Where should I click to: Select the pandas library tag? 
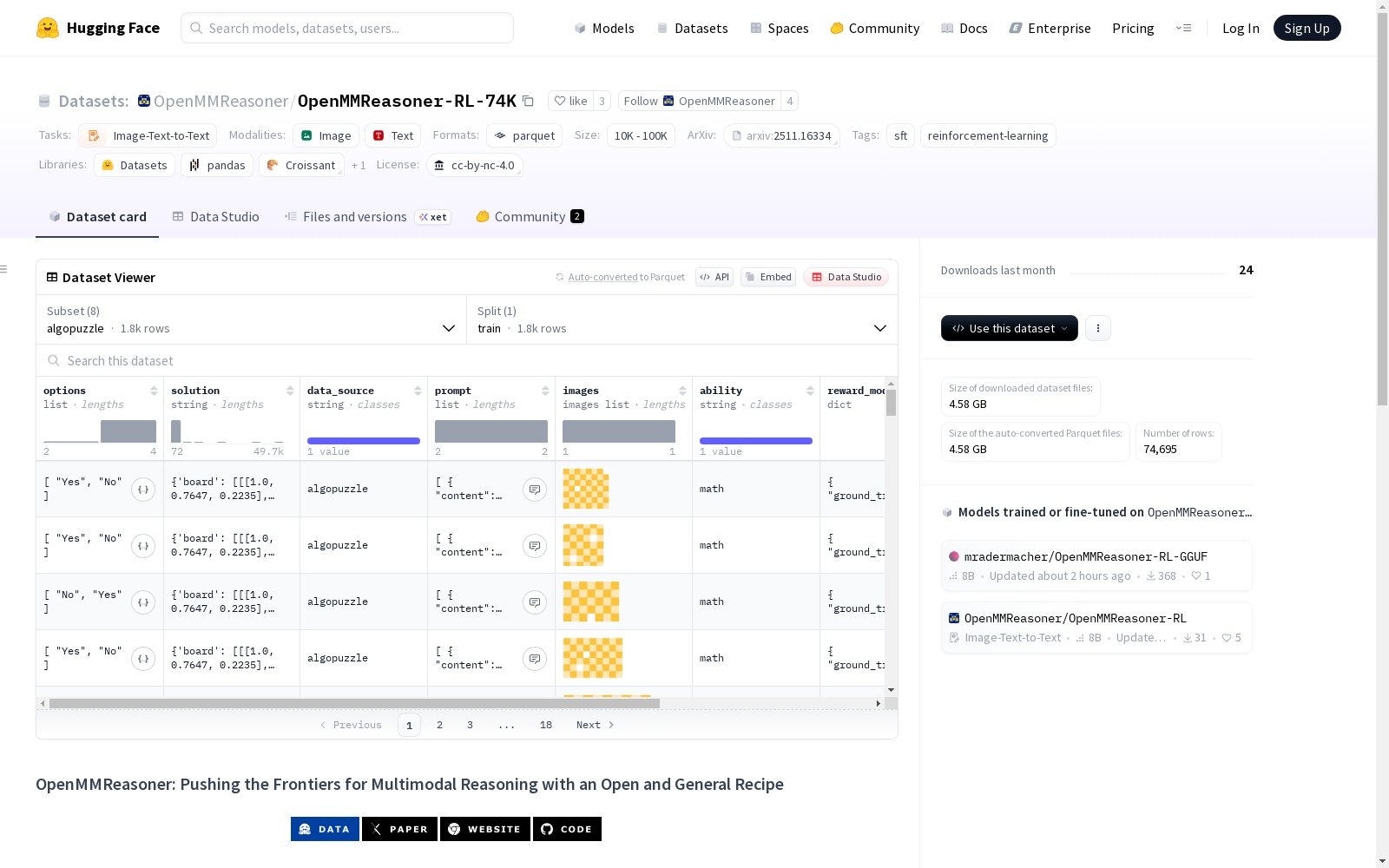pyautogui.click(x=217, y=165)
